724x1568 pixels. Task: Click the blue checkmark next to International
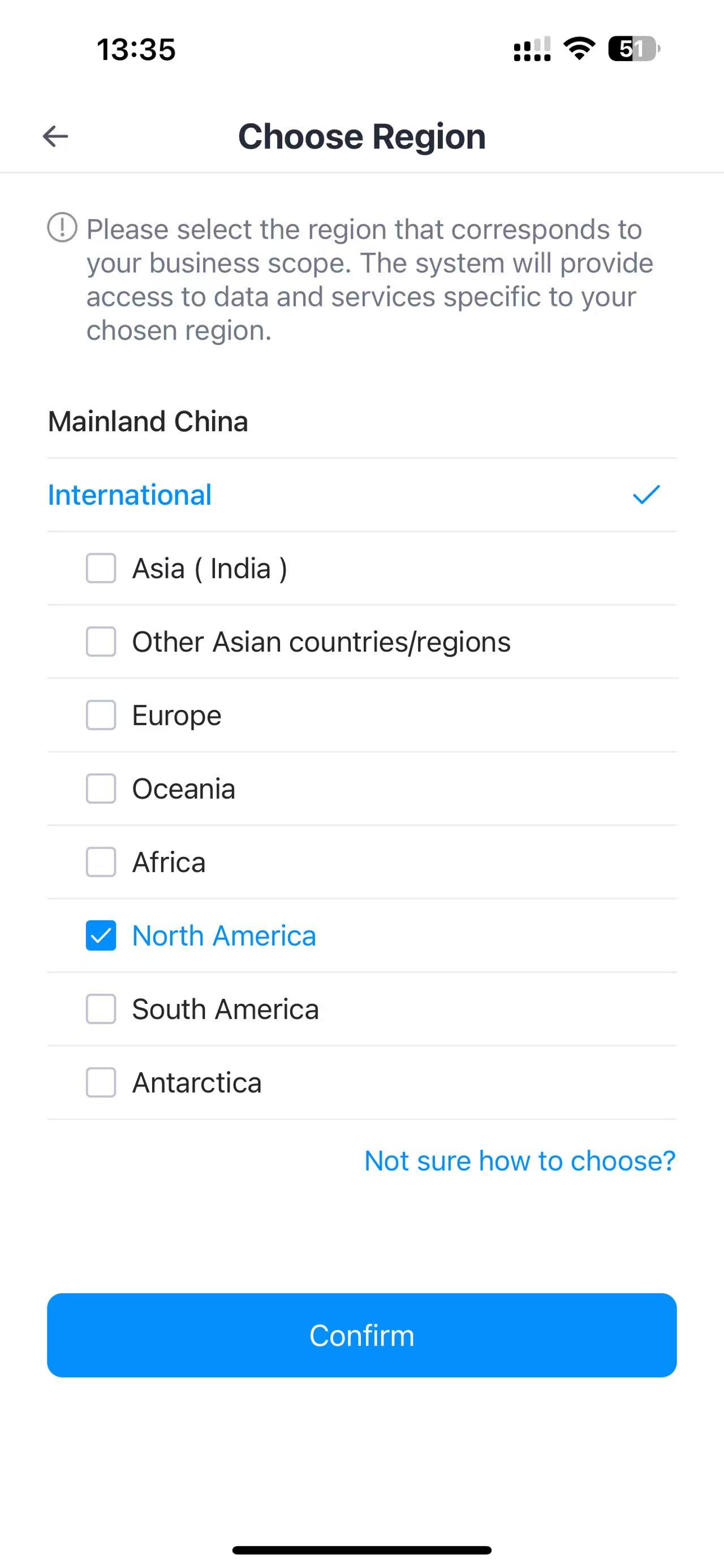[x=646, y=494]
